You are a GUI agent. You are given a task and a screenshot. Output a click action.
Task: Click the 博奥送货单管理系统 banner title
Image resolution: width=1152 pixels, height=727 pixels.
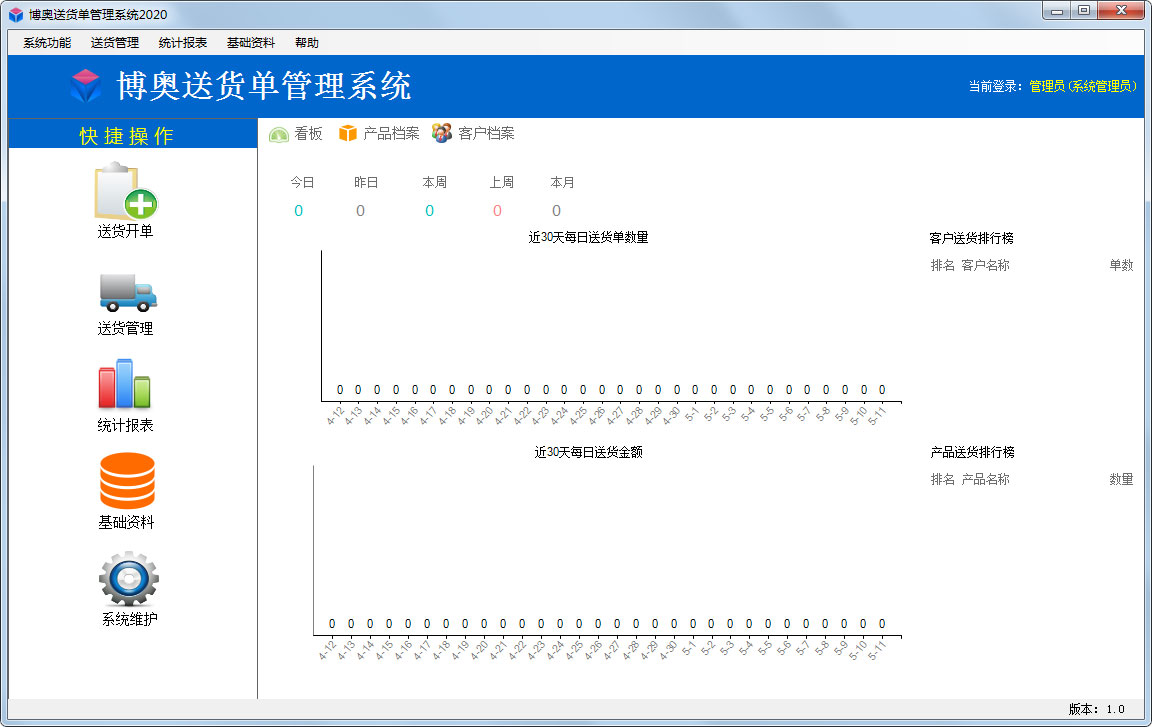point(264,86)
